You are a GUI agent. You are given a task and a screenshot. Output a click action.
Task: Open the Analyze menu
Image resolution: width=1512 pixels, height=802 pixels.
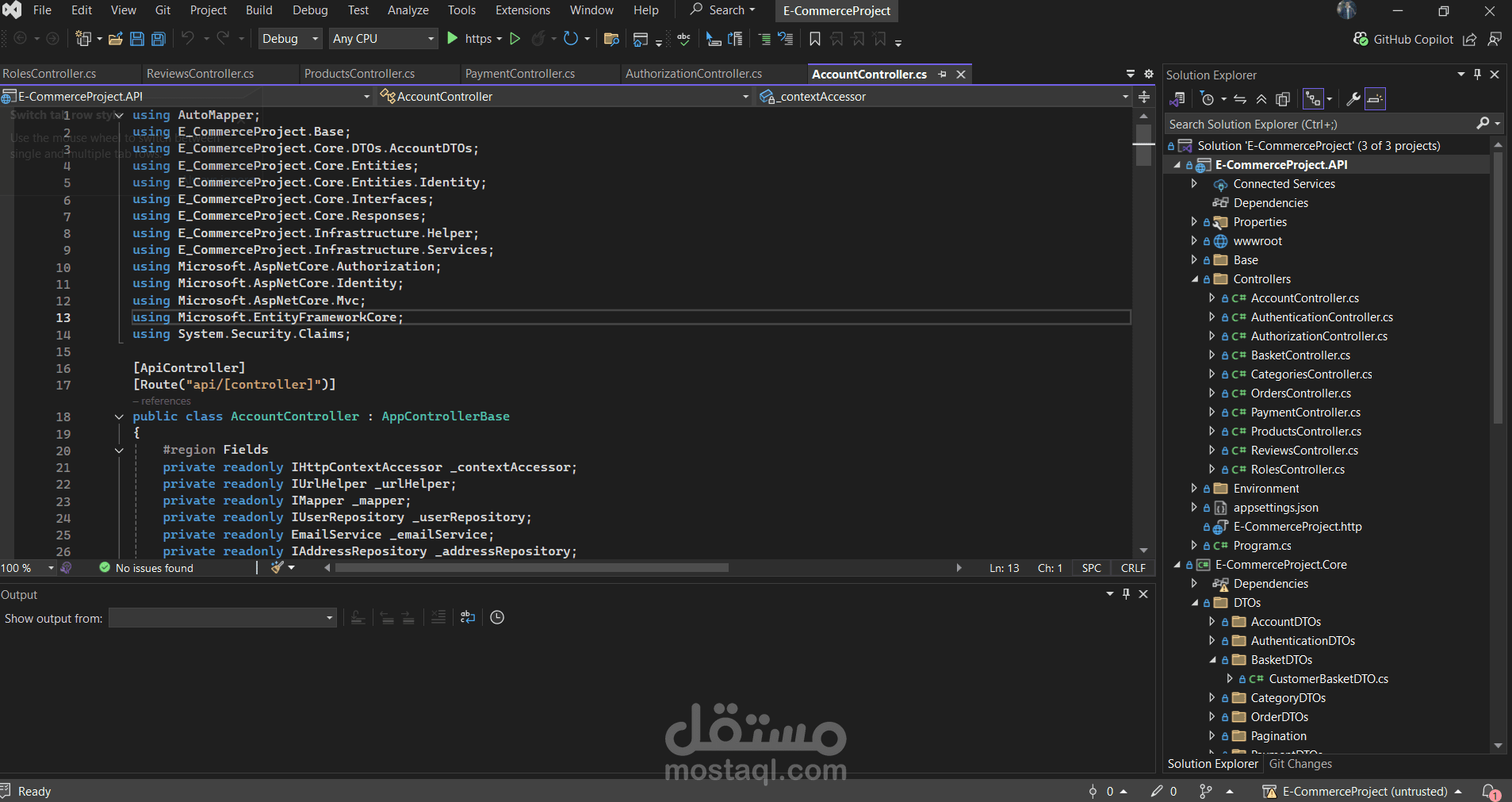click(x=408, y=10)
